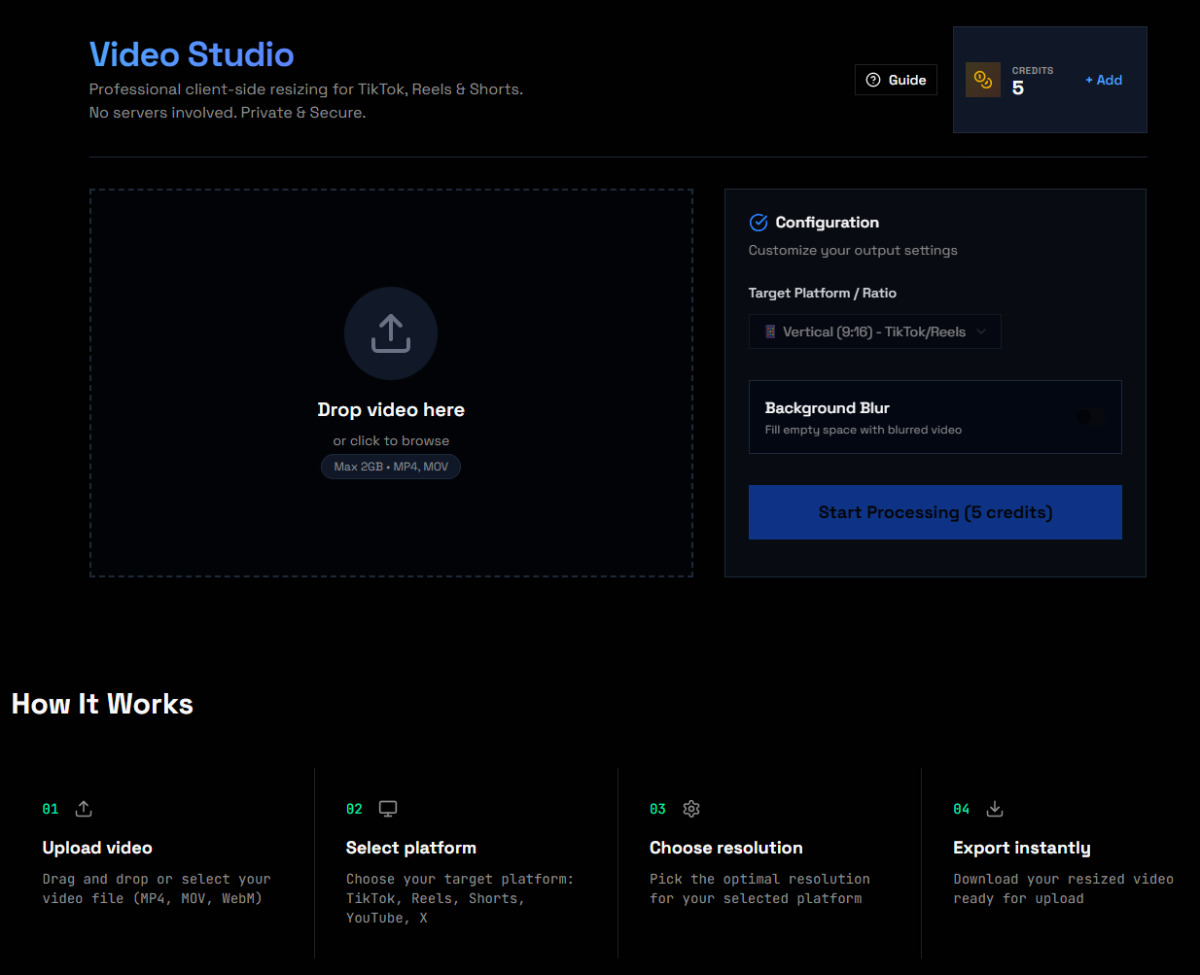1200x975 pixels.
Task: Click the Video Studio title
Action: [191, 54]
